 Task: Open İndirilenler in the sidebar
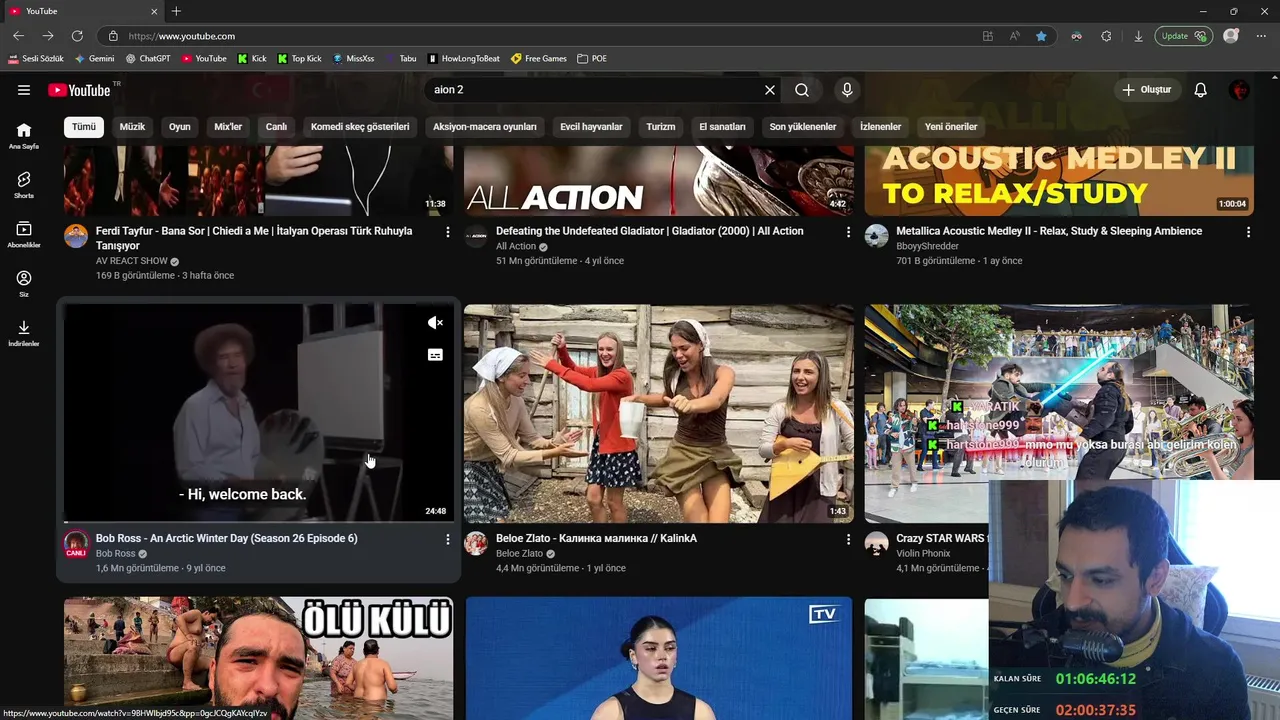(x=24, y=333)
